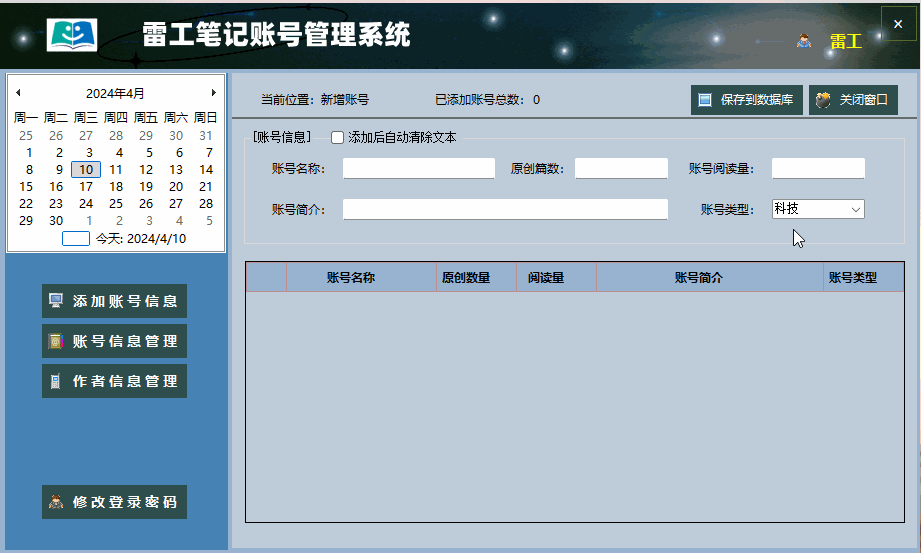Click the bomb icon on 关闭窗口 button
Image resolution: width=921 pixels, height=553 pixels.
[823, 100]
